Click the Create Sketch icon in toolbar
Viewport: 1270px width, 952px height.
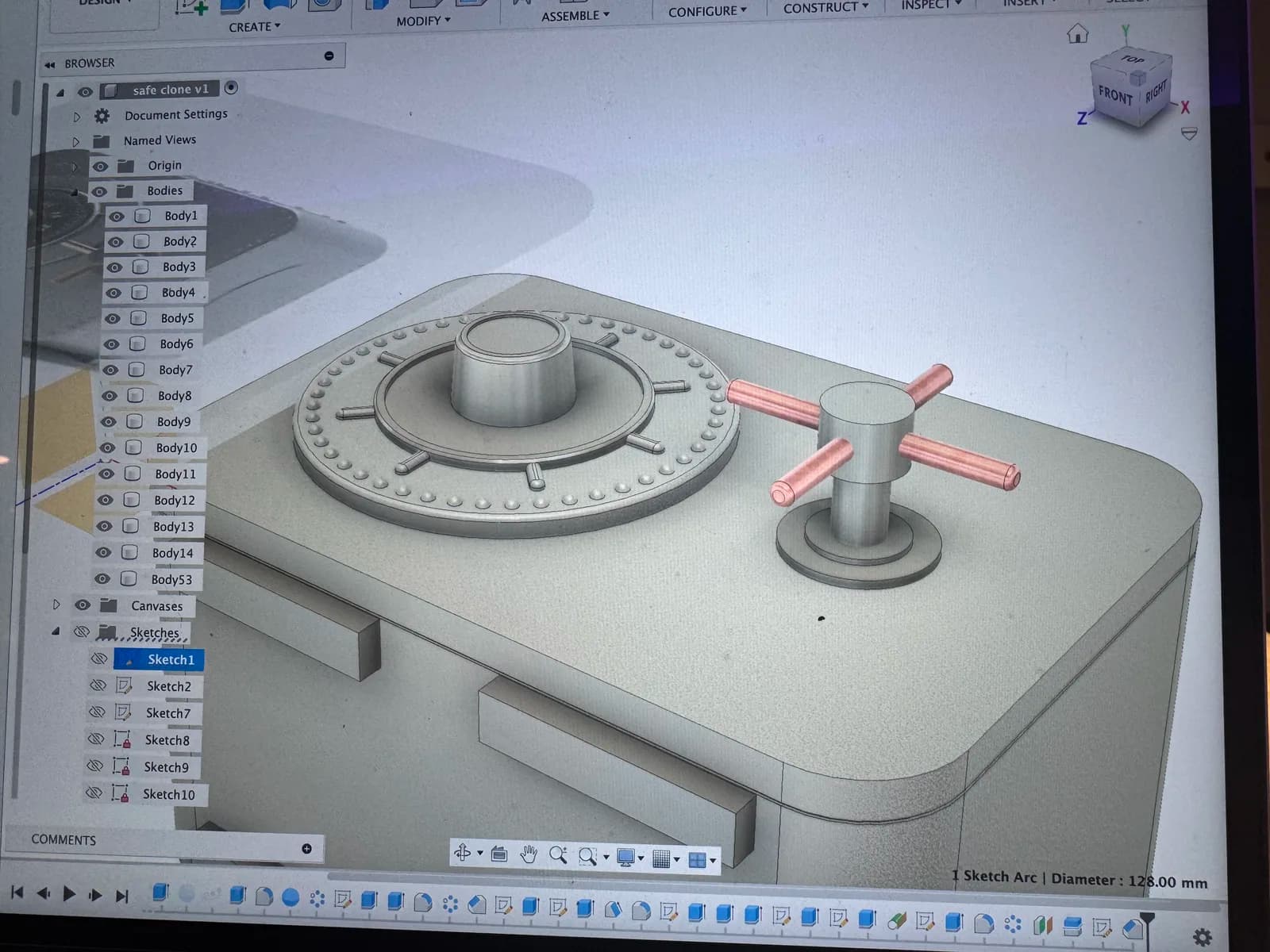coord(191,6)
